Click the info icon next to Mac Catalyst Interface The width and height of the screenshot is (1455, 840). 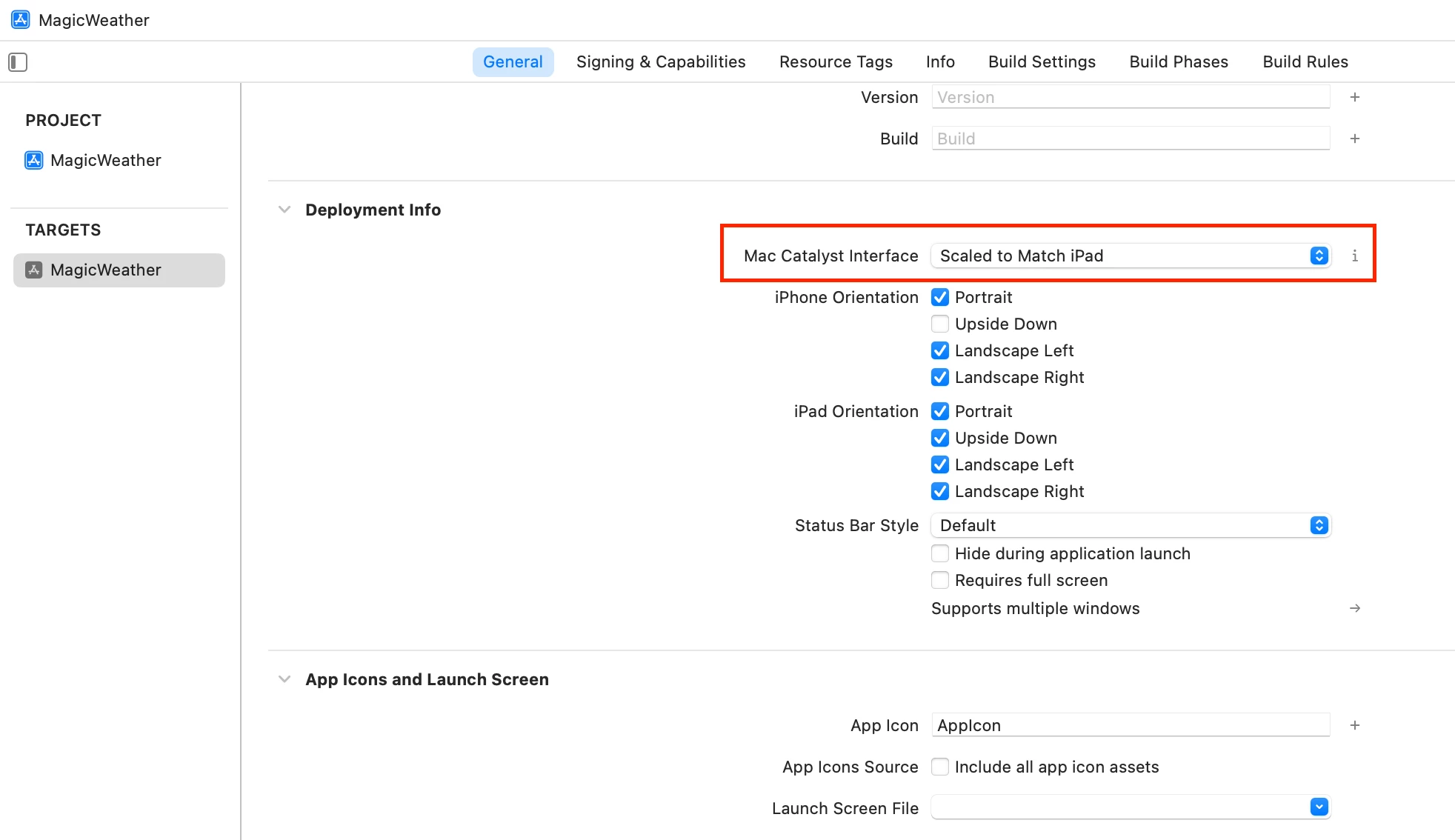coord(1355,256)
